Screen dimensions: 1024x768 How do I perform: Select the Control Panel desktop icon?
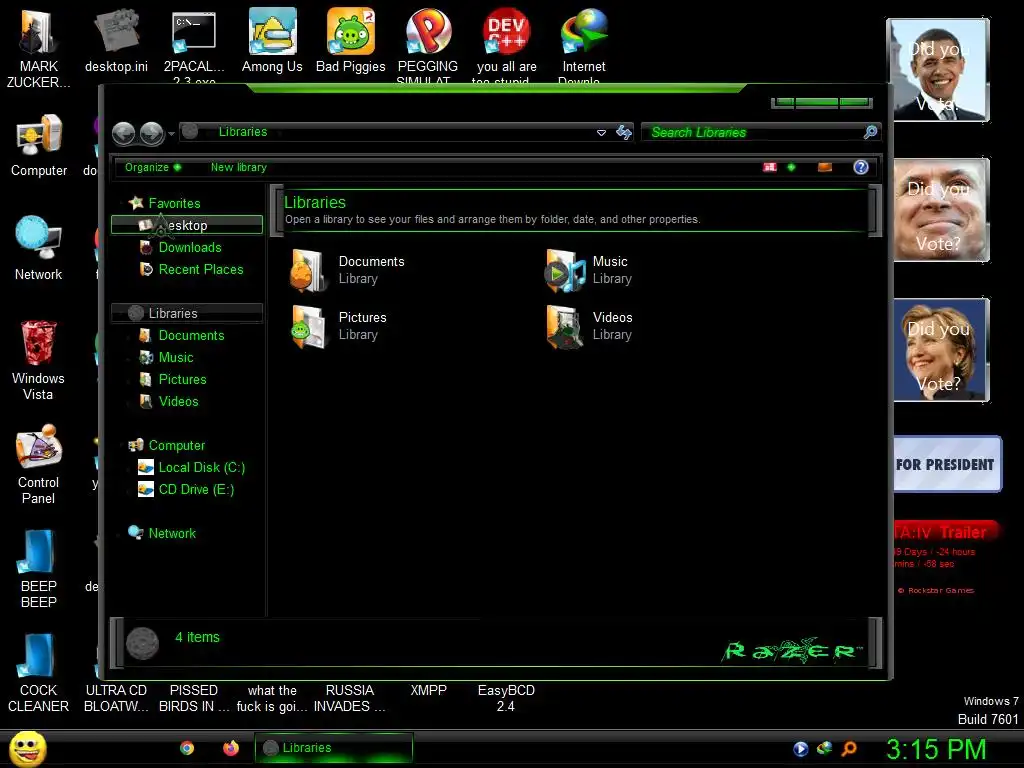[x=39, y=465]
